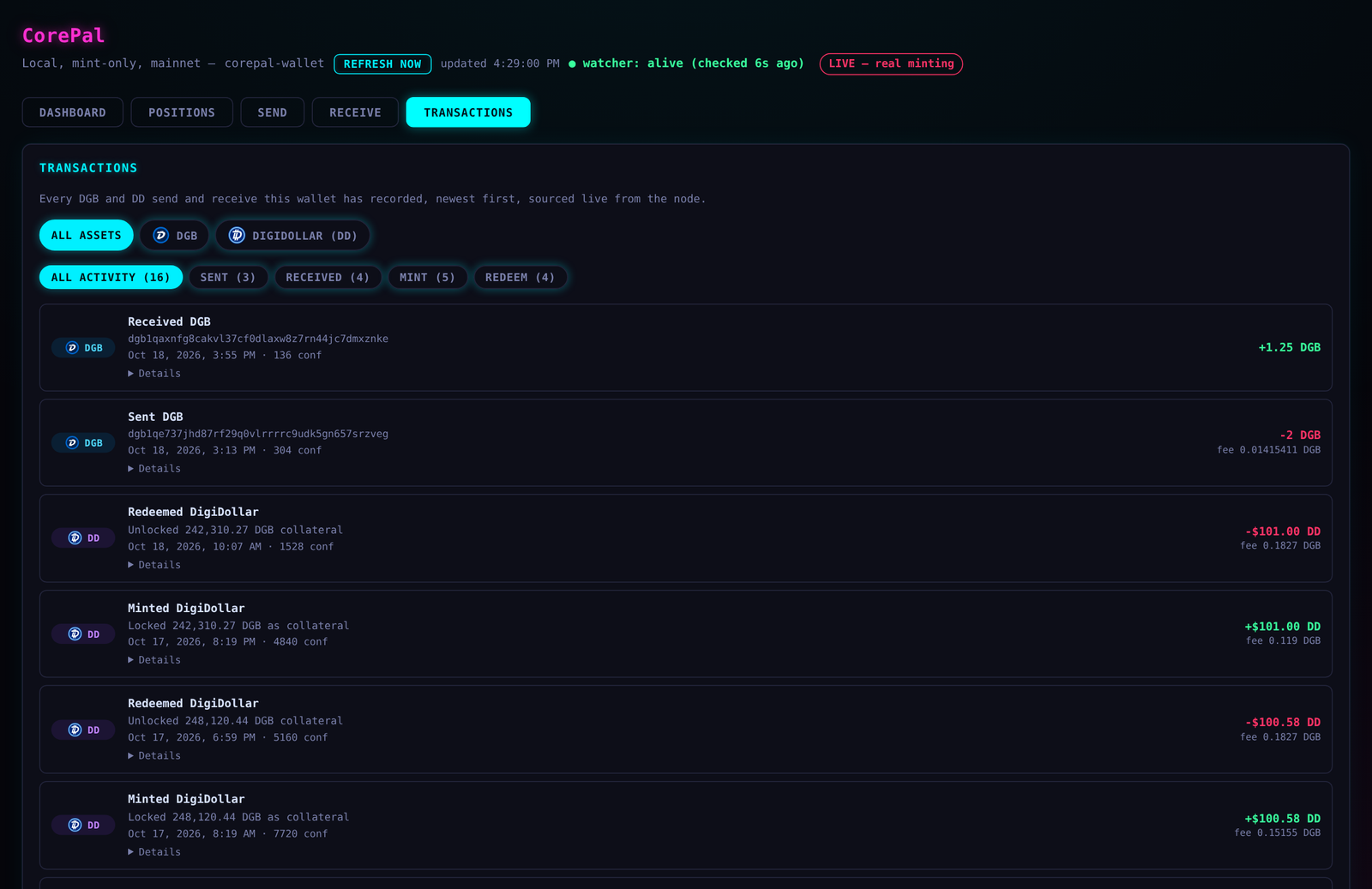This screenshot has width=1372, height=889.
Task: Click the DD badge on the Minted +$100.58 row
Action: pyautogui.click(x=83, y=826)
